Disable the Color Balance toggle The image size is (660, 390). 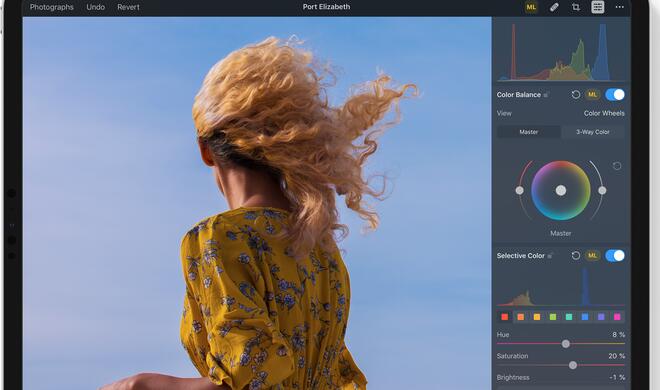[x=615, y=95]
